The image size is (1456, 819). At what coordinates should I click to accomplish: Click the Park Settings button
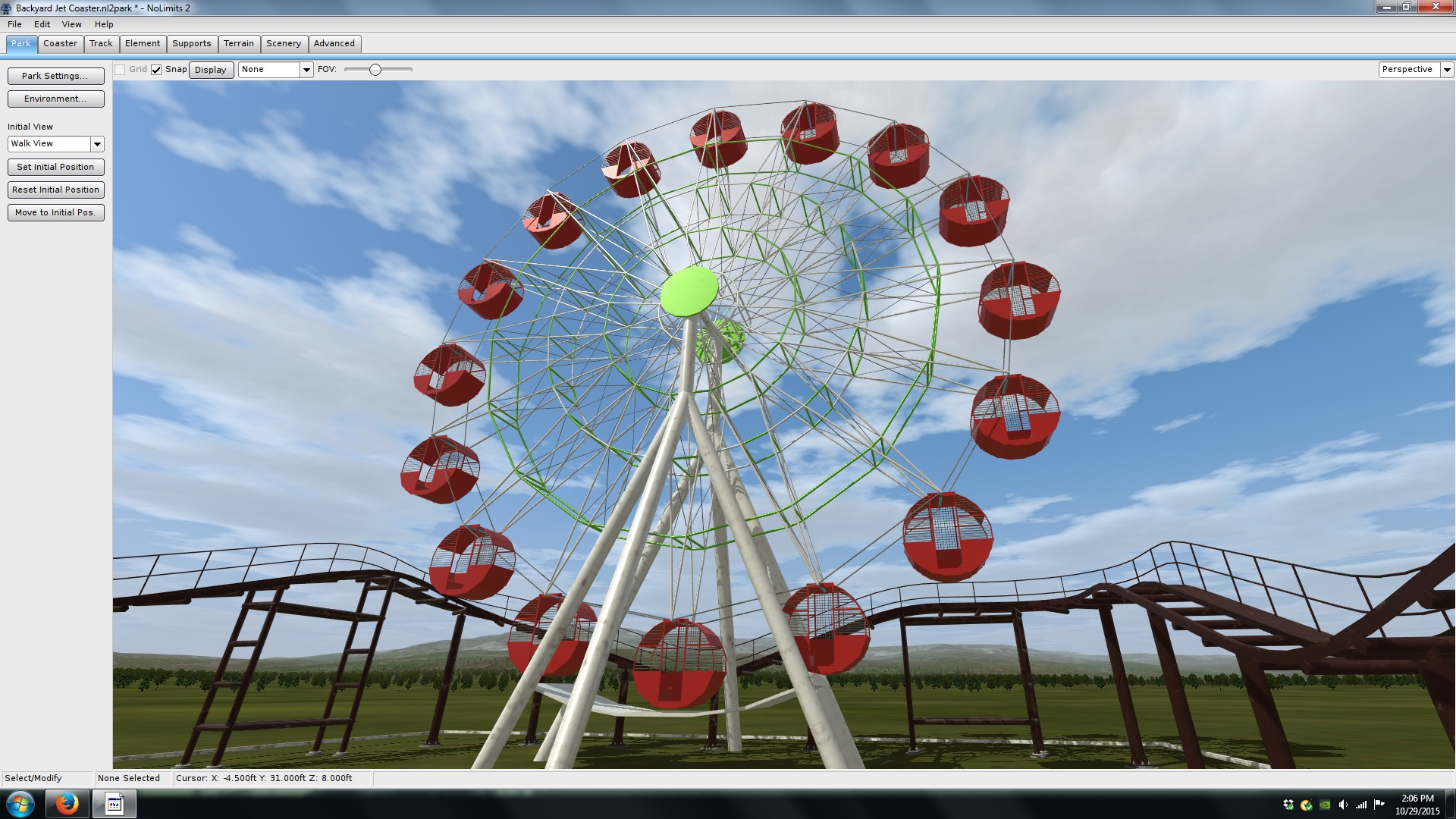pyautogui.click(x=55, y=76)
